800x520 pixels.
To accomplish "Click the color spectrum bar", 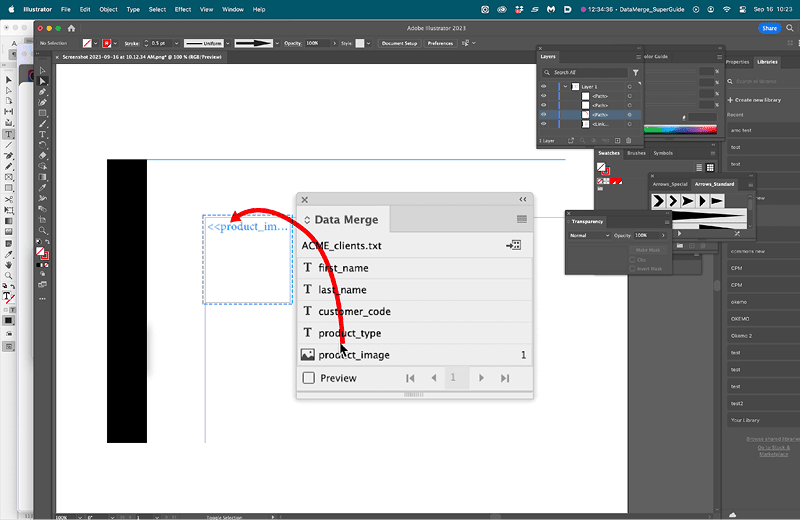I will pyautogui.click(x=680, y=130).
